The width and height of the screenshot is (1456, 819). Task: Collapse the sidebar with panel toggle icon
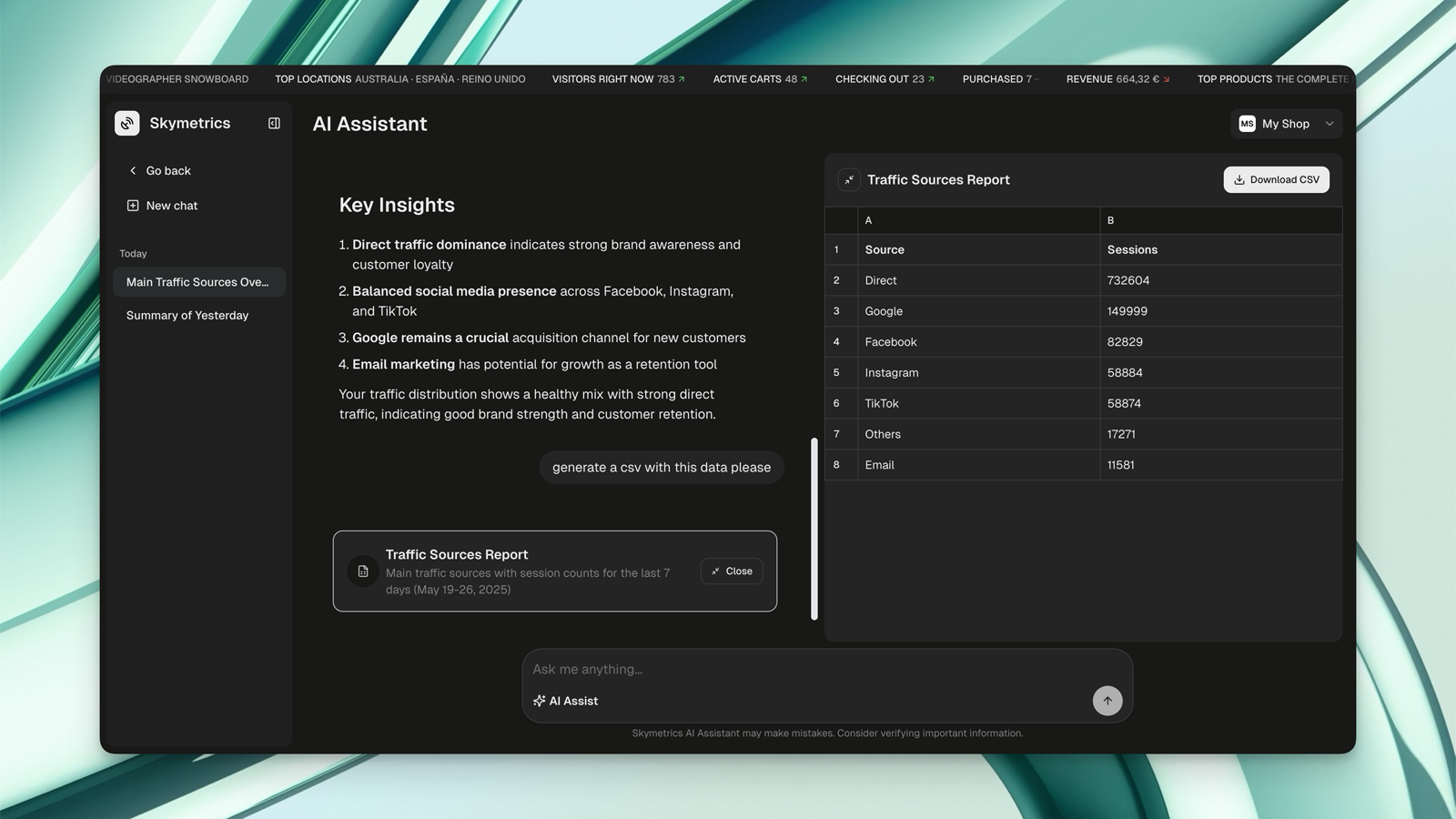coord(274,123)
